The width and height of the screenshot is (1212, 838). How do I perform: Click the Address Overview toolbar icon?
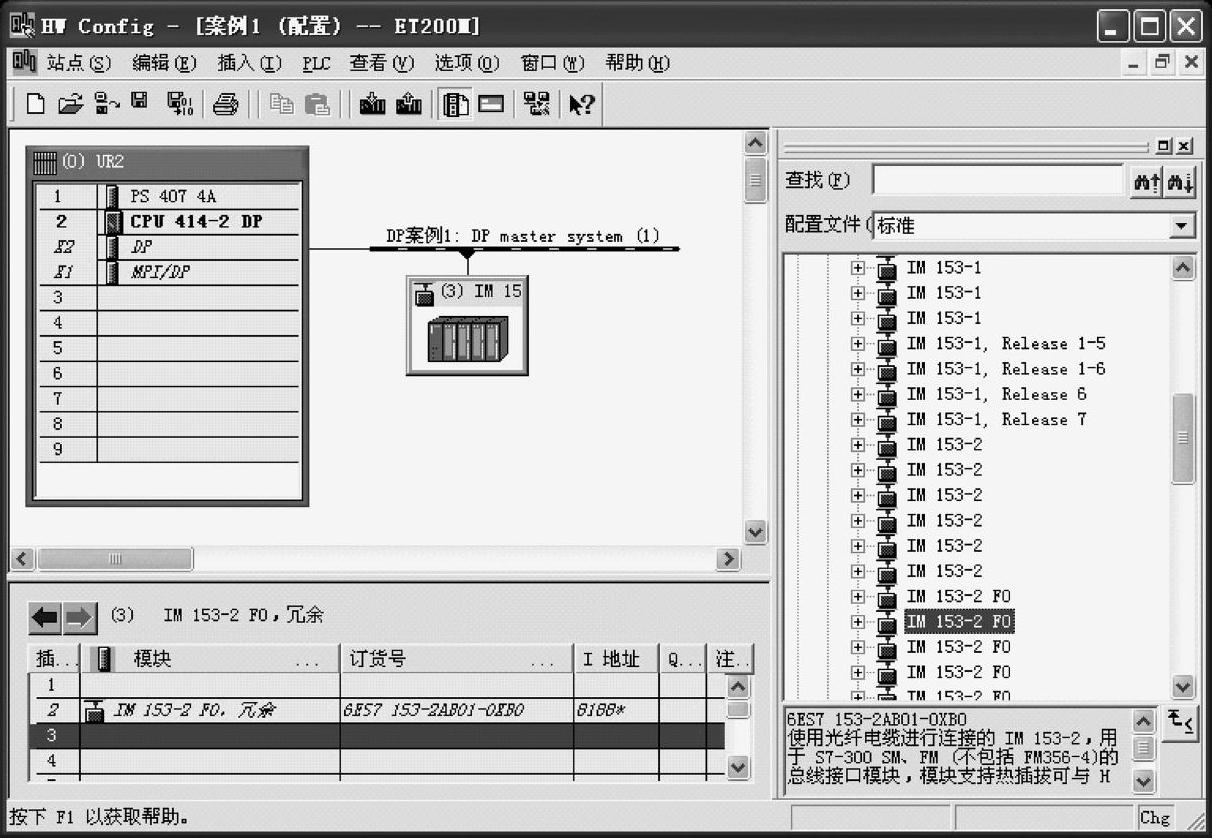point(491,104)
